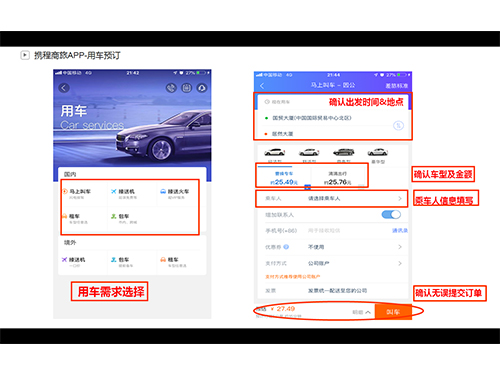Tap the orange 叫车 submit button
This screenshot has width=500, height=375.
[393, 312]
